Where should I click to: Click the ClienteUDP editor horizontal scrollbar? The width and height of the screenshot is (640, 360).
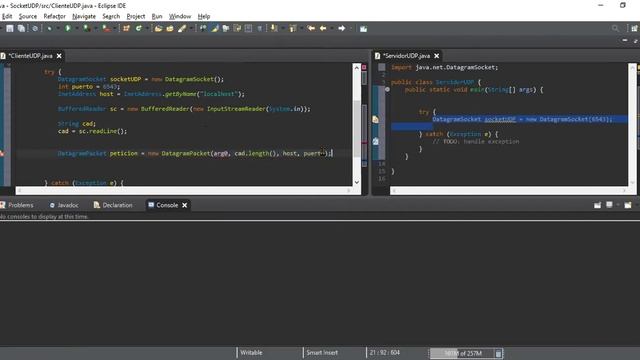click(x=184, y=190)
